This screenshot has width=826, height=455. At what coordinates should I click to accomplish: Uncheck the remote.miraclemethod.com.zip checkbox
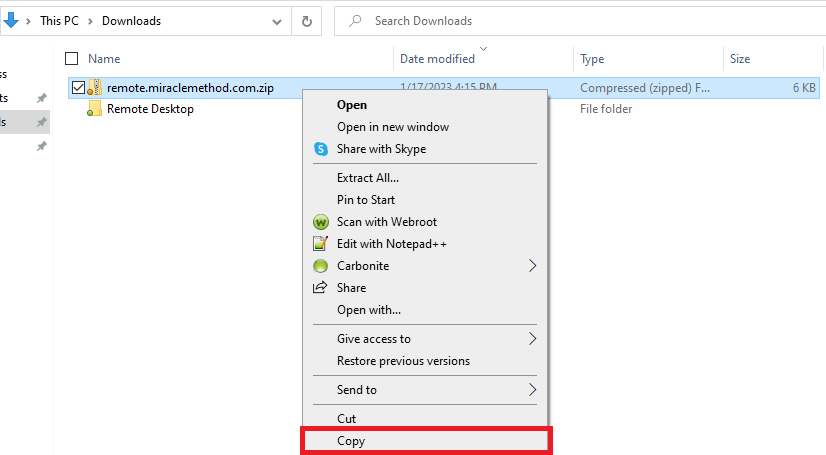point(78,88)
